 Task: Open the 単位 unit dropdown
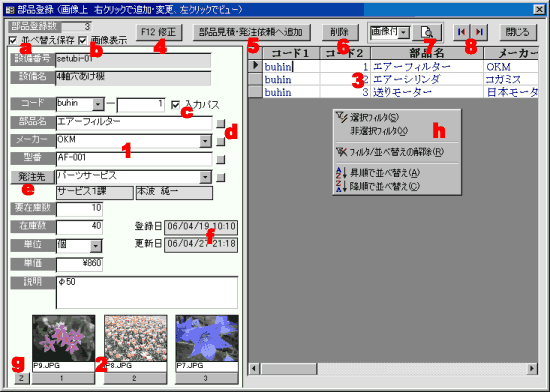tap(95, 246)
